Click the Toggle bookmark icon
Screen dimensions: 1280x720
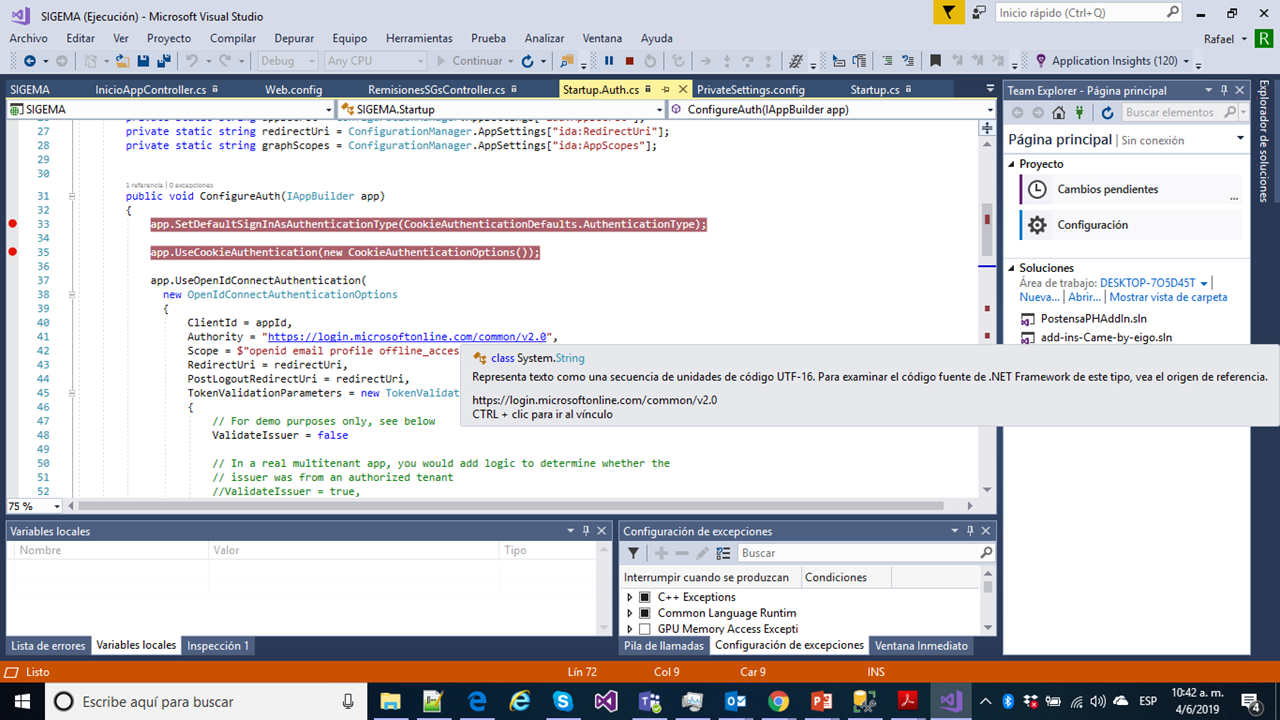(936, 61)
